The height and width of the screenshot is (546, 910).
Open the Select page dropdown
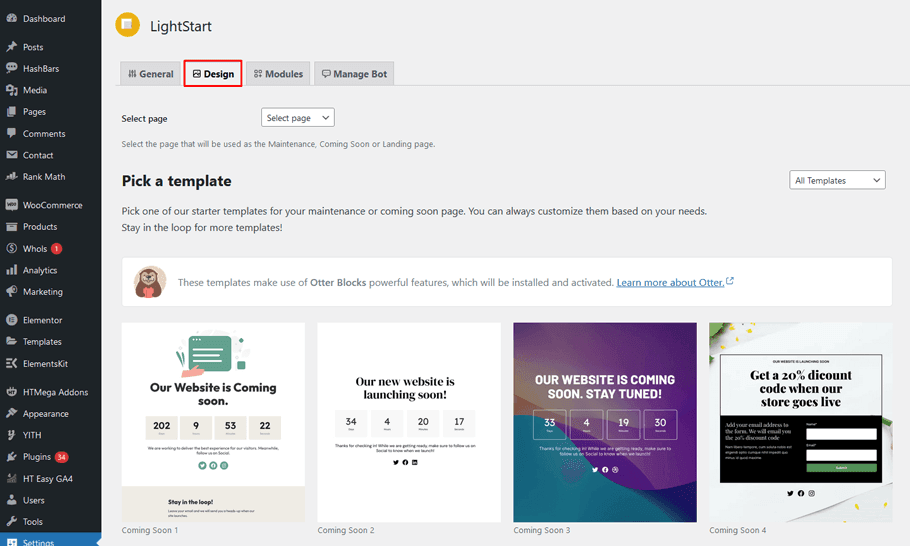point(297,118)
